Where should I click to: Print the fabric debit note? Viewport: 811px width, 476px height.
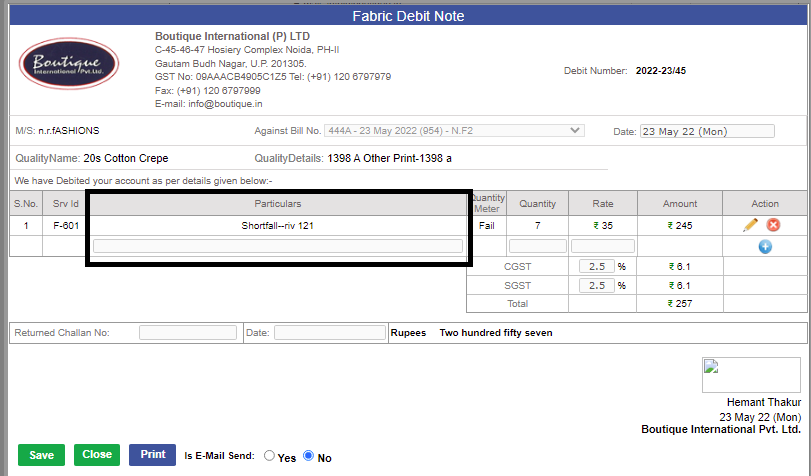(x=153, y=454)
